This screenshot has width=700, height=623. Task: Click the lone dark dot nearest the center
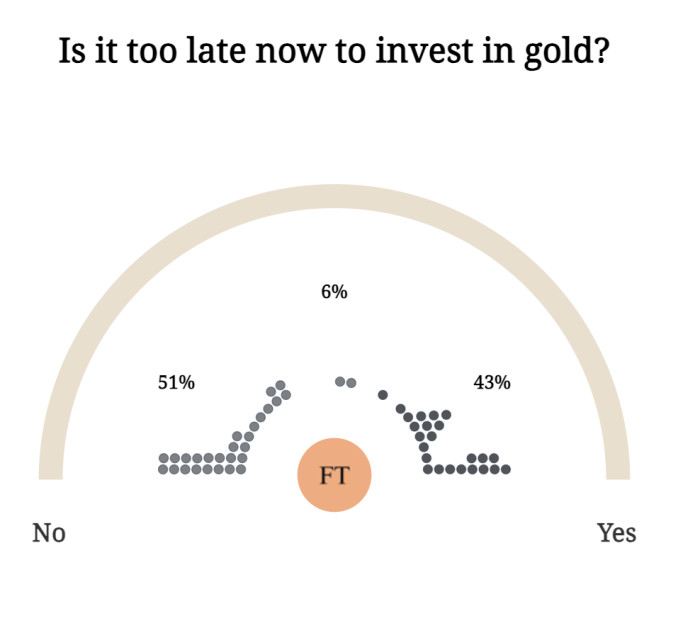383,395
